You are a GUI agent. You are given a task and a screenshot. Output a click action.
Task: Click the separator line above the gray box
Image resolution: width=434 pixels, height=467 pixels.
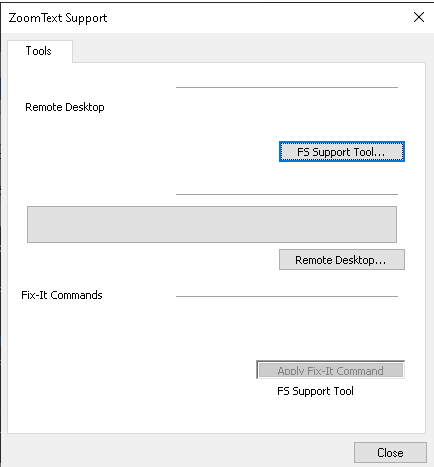287,194
